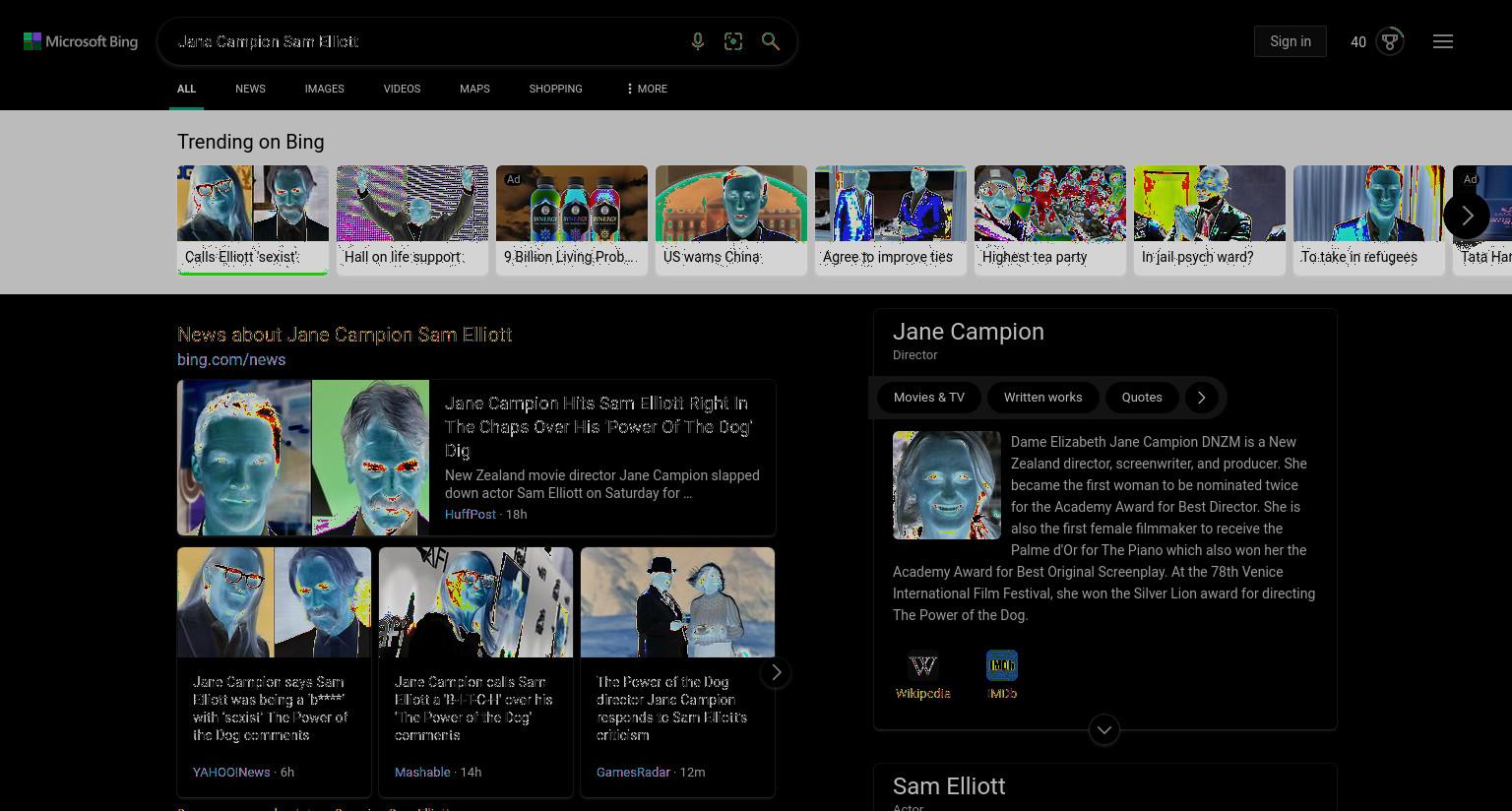Open IMDb icon for Jane Campion

(1002, 675)
